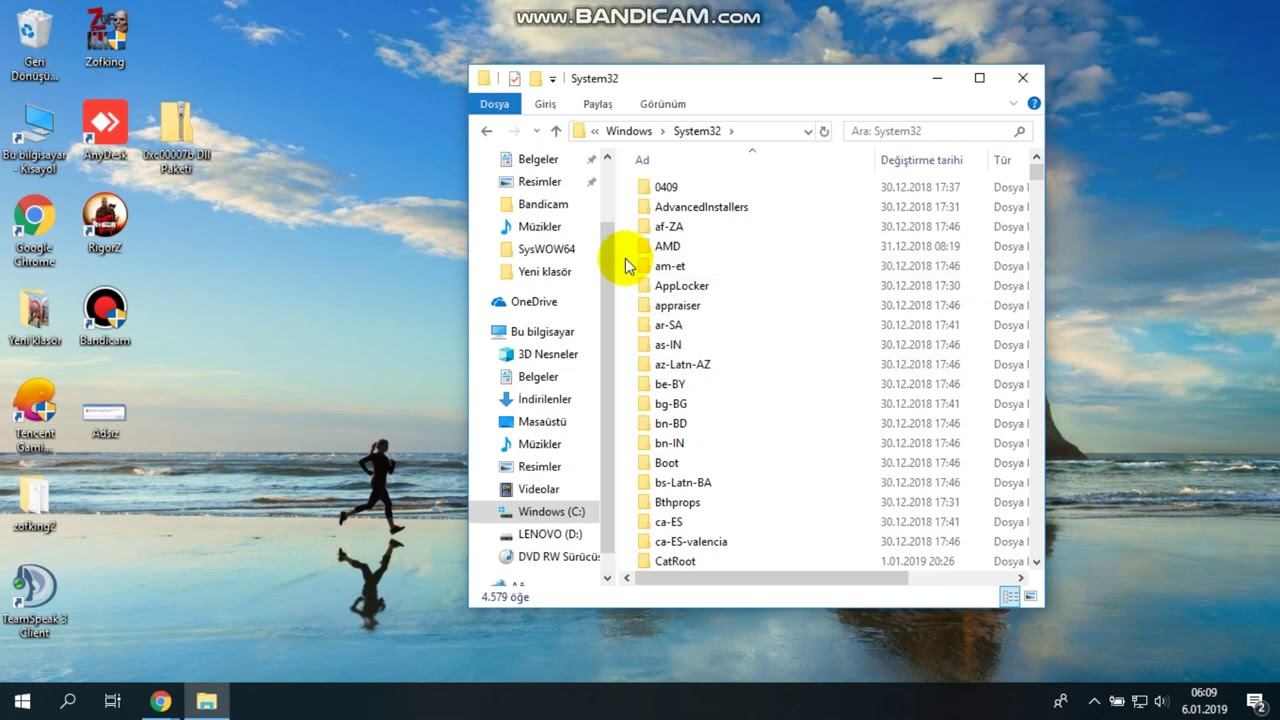Open Bandicam desktop shortcut
The width and height of the screenshot is (1280, 720).
point(105,316)
